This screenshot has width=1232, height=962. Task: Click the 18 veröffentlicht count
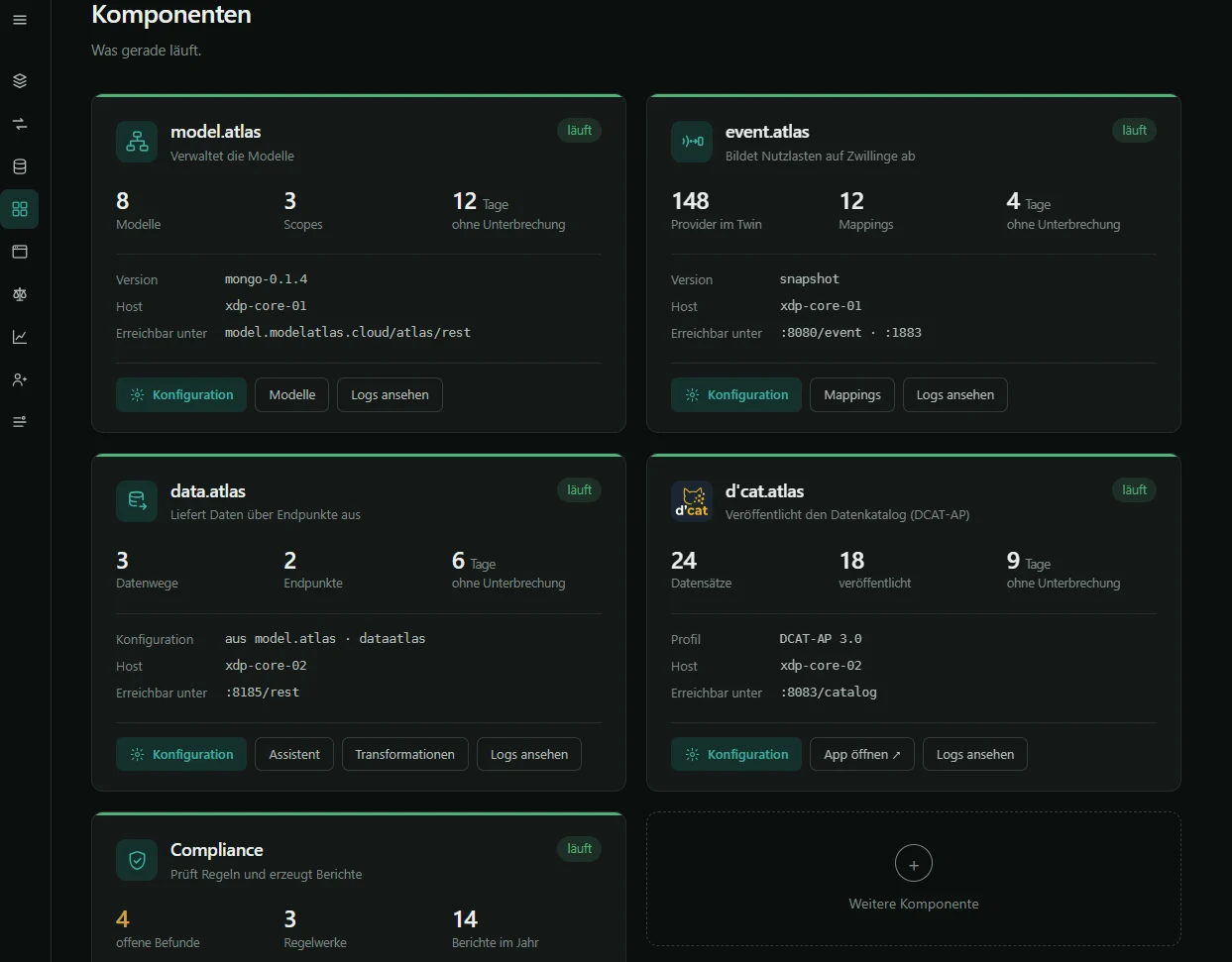pos(851,561)
